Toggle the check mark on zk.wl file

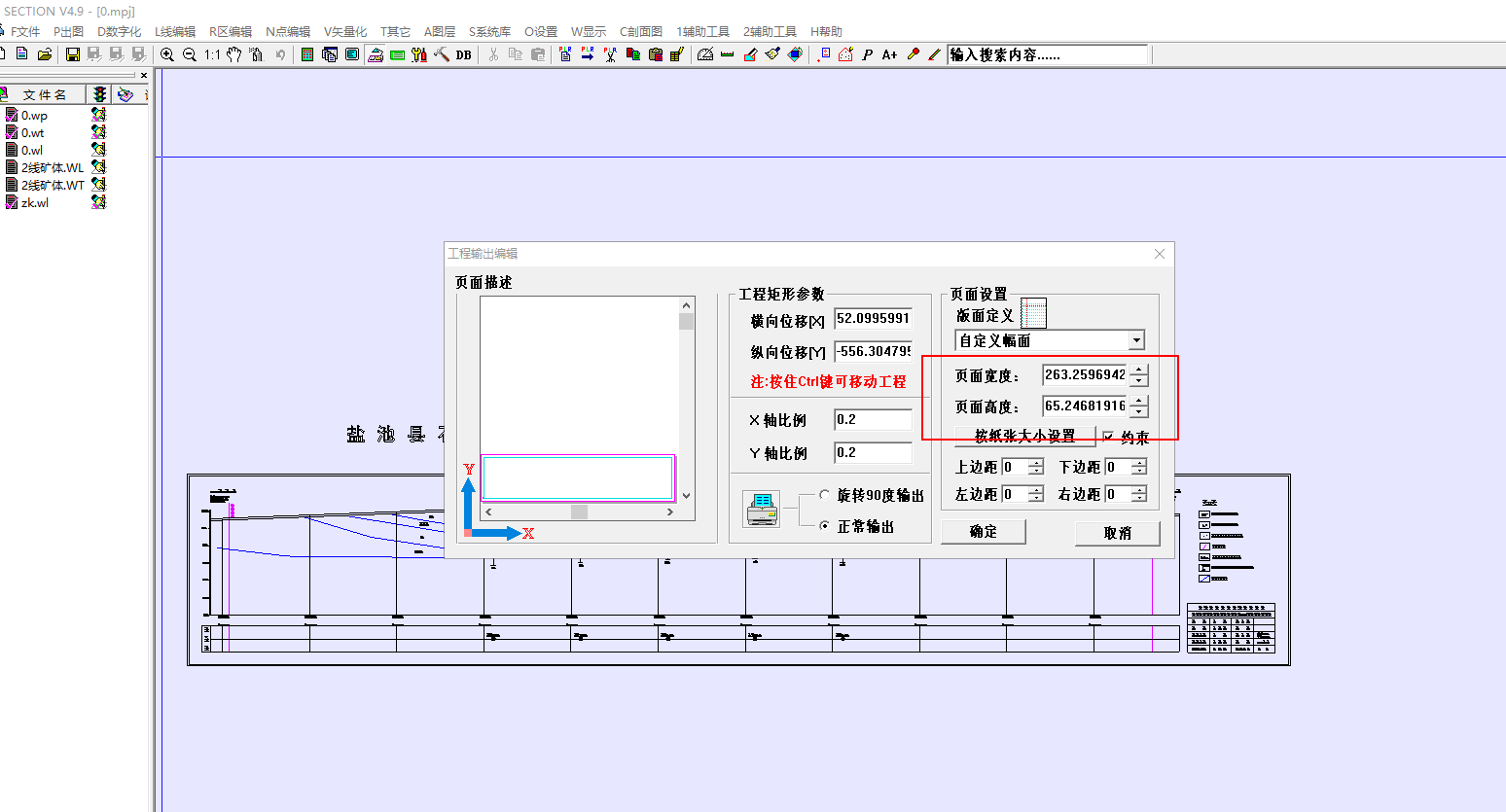(x=12, y=202)
